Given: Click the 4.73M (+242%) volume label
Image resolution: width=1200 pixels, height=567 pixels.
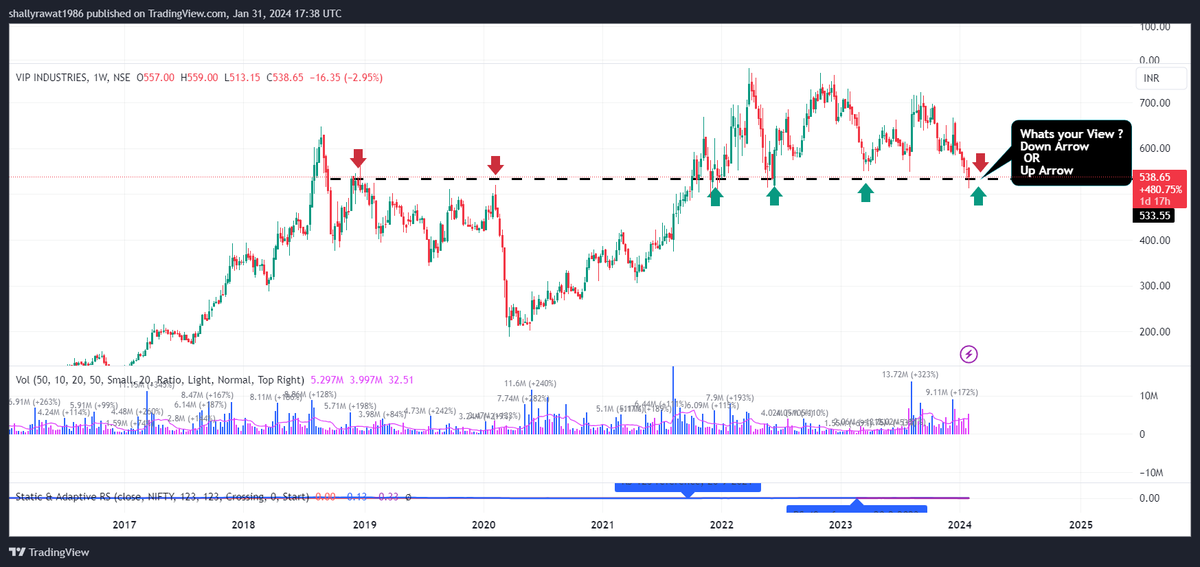Looking at the screenshot, I should point(429,410).
